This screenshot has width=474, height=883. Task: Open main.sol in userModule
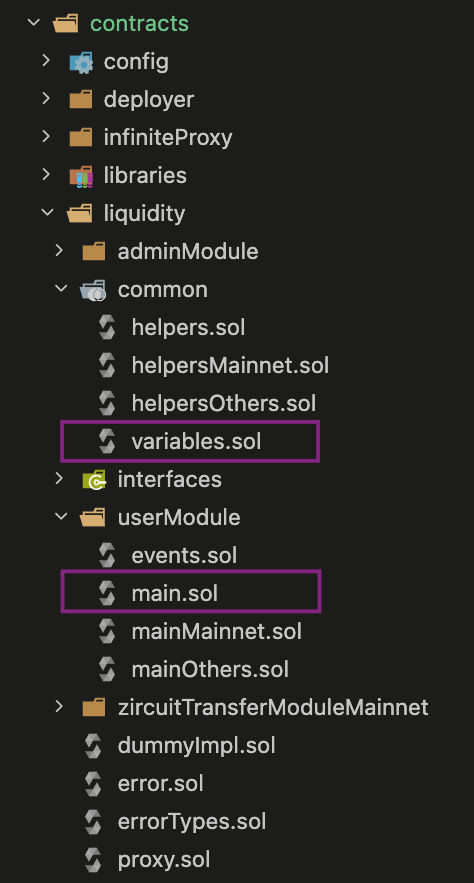click(190, 591)
